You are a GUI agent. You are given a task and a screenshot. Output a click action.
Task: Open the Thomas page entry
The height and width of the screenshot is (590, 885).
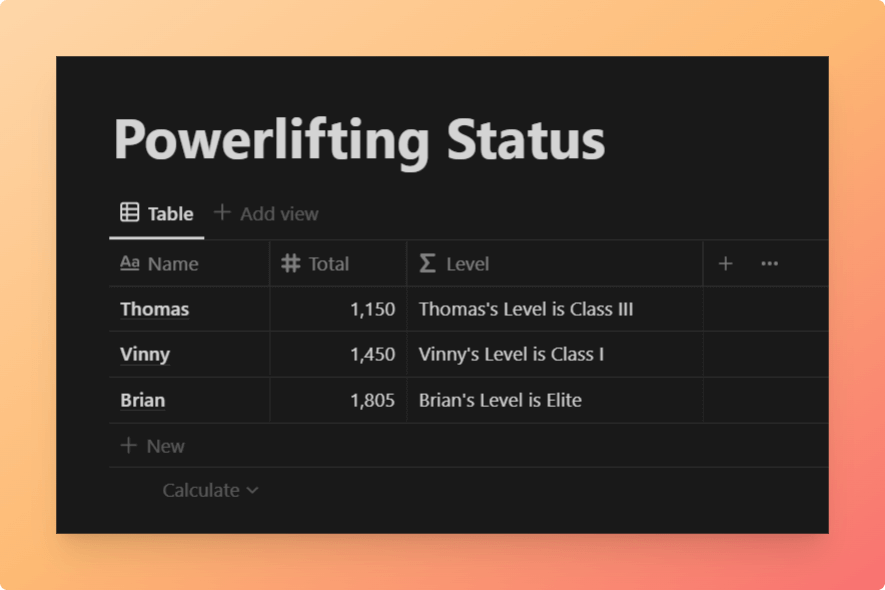155,309
